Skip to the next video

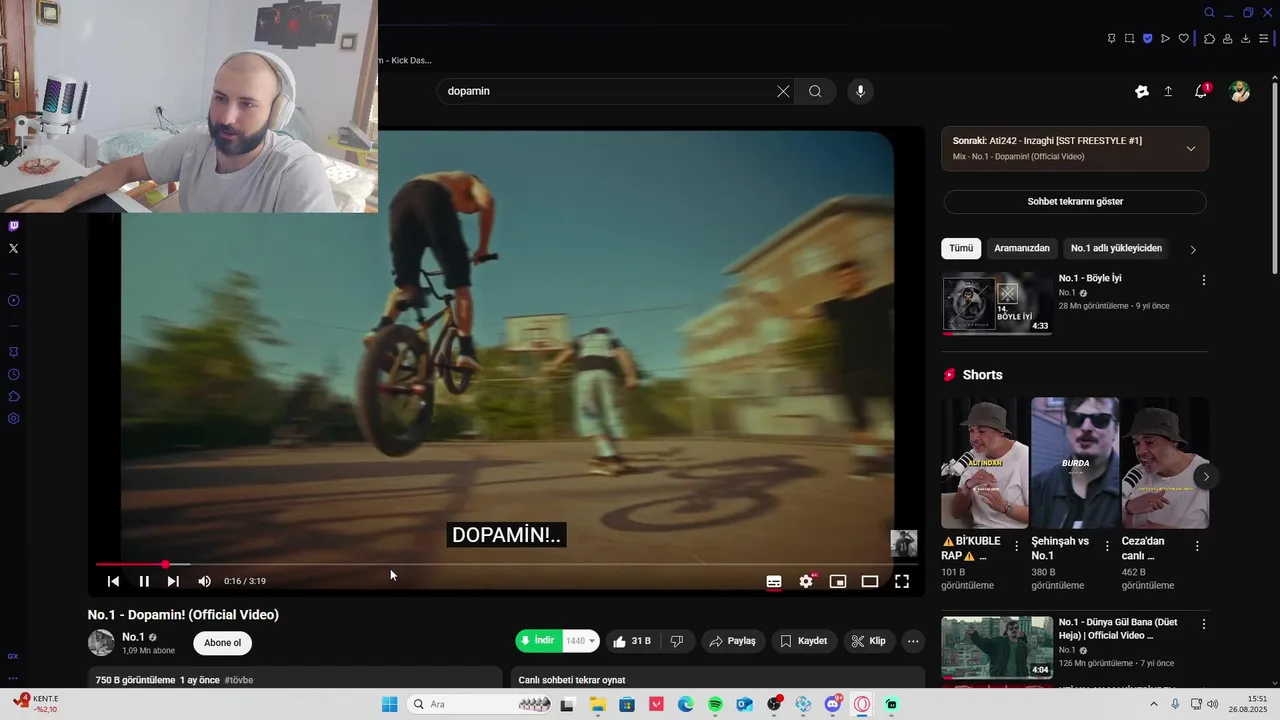click(173, 581)
